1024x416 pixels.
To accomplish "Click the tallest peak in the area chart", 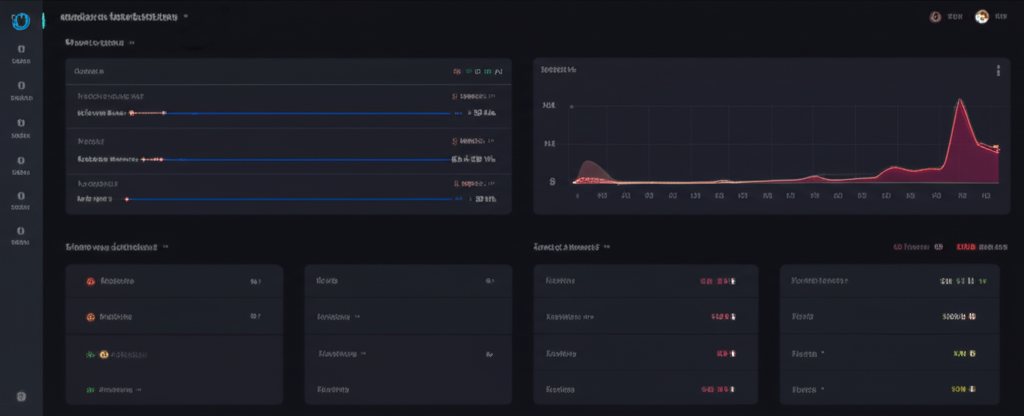I will click(x=960, y=101).
